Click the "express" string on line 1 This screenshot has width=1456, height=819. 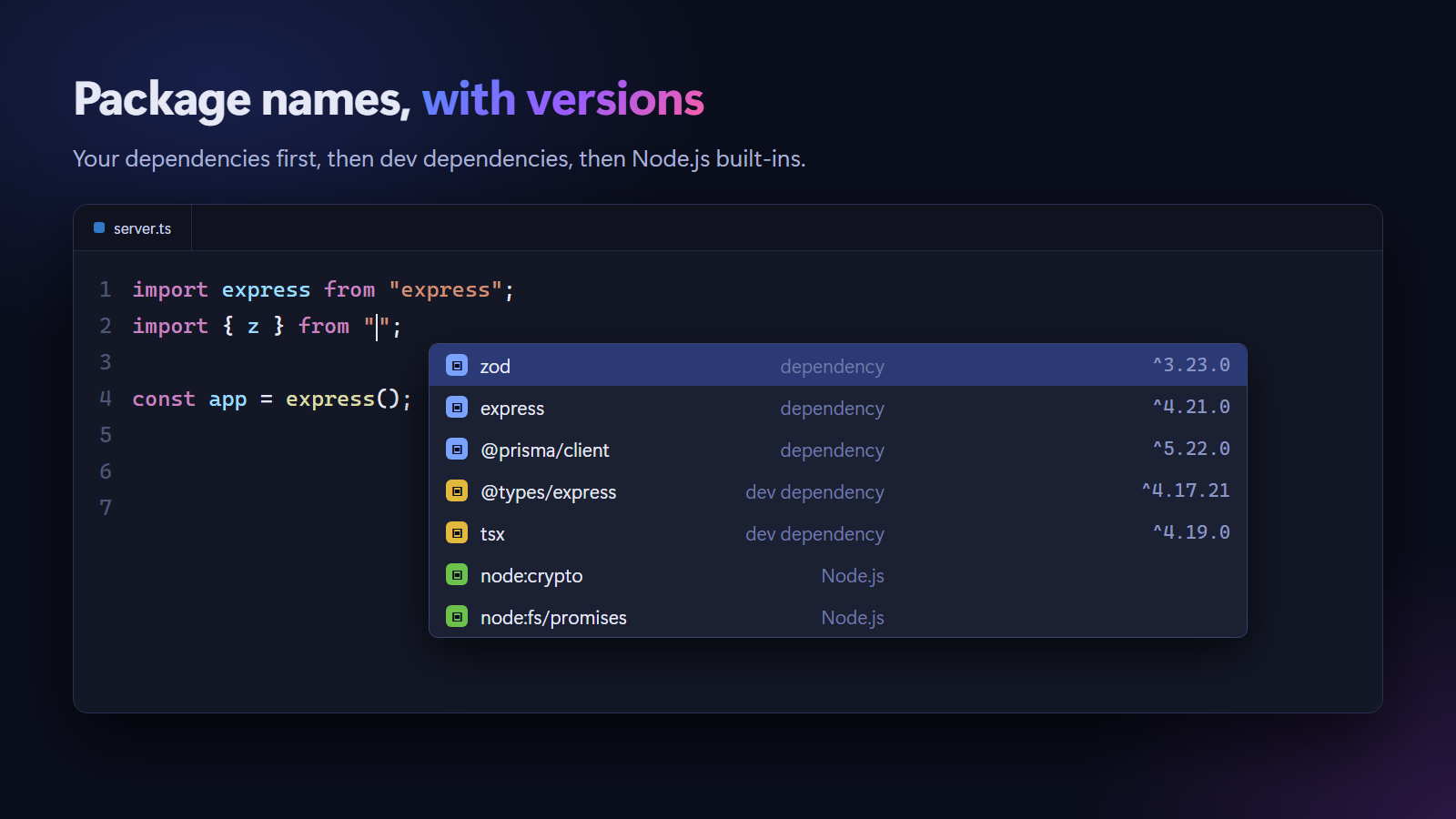446,289
